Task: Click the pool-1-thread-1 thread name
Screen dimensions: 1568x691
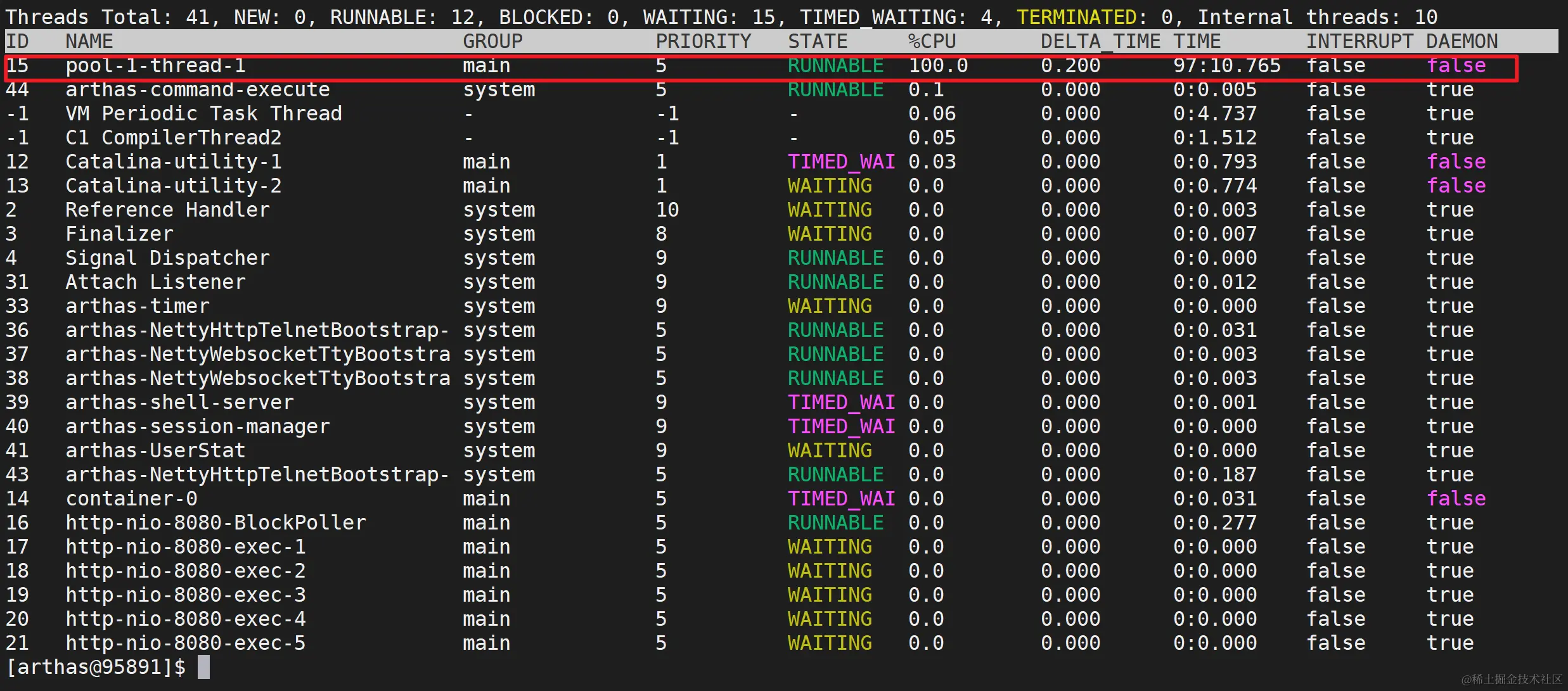Action: coord(155,66)
